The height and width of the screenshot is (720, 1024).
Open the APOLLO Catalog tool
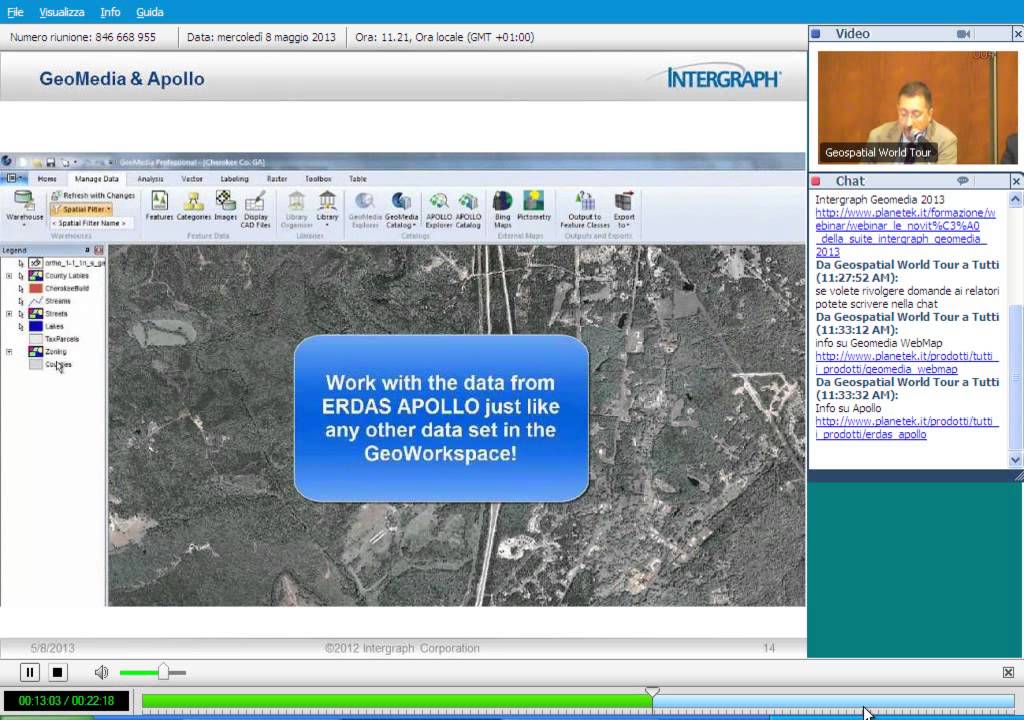pyautogui.click(x=468, y=209)
